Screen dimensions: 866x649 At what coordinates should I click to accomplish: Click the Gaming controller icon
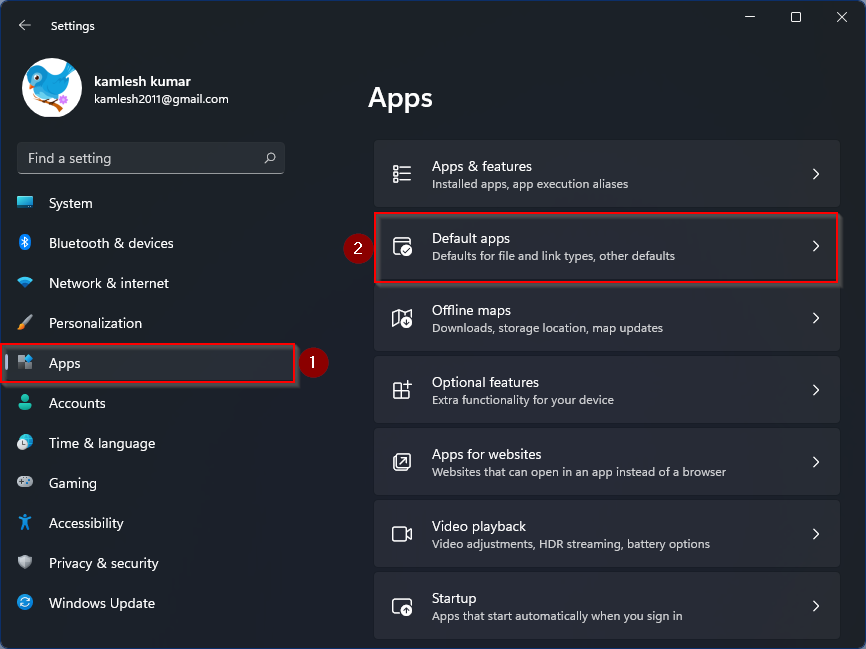click(25, 483)
